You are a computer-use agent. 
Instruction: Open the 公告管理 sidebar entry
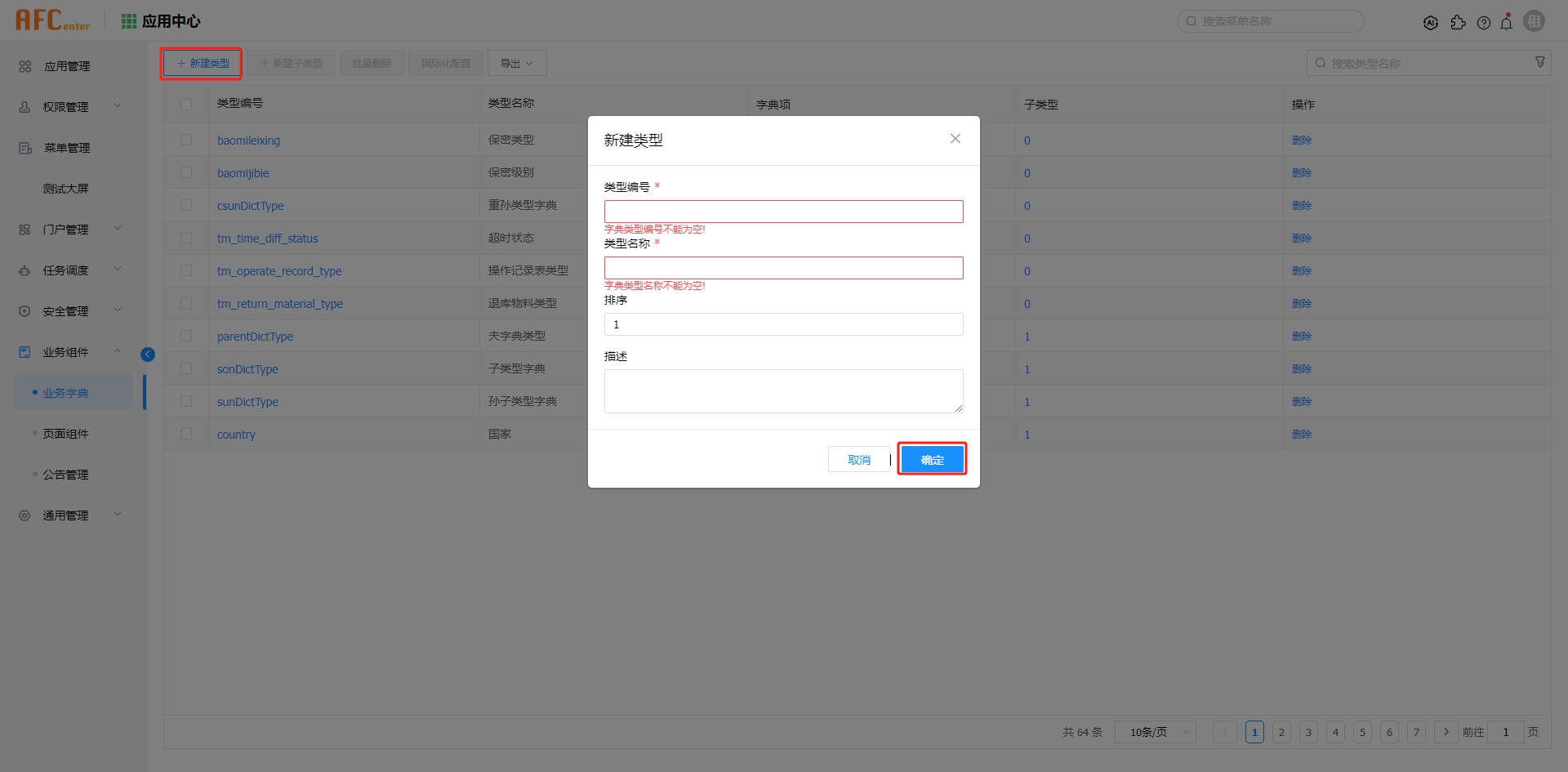65,474
